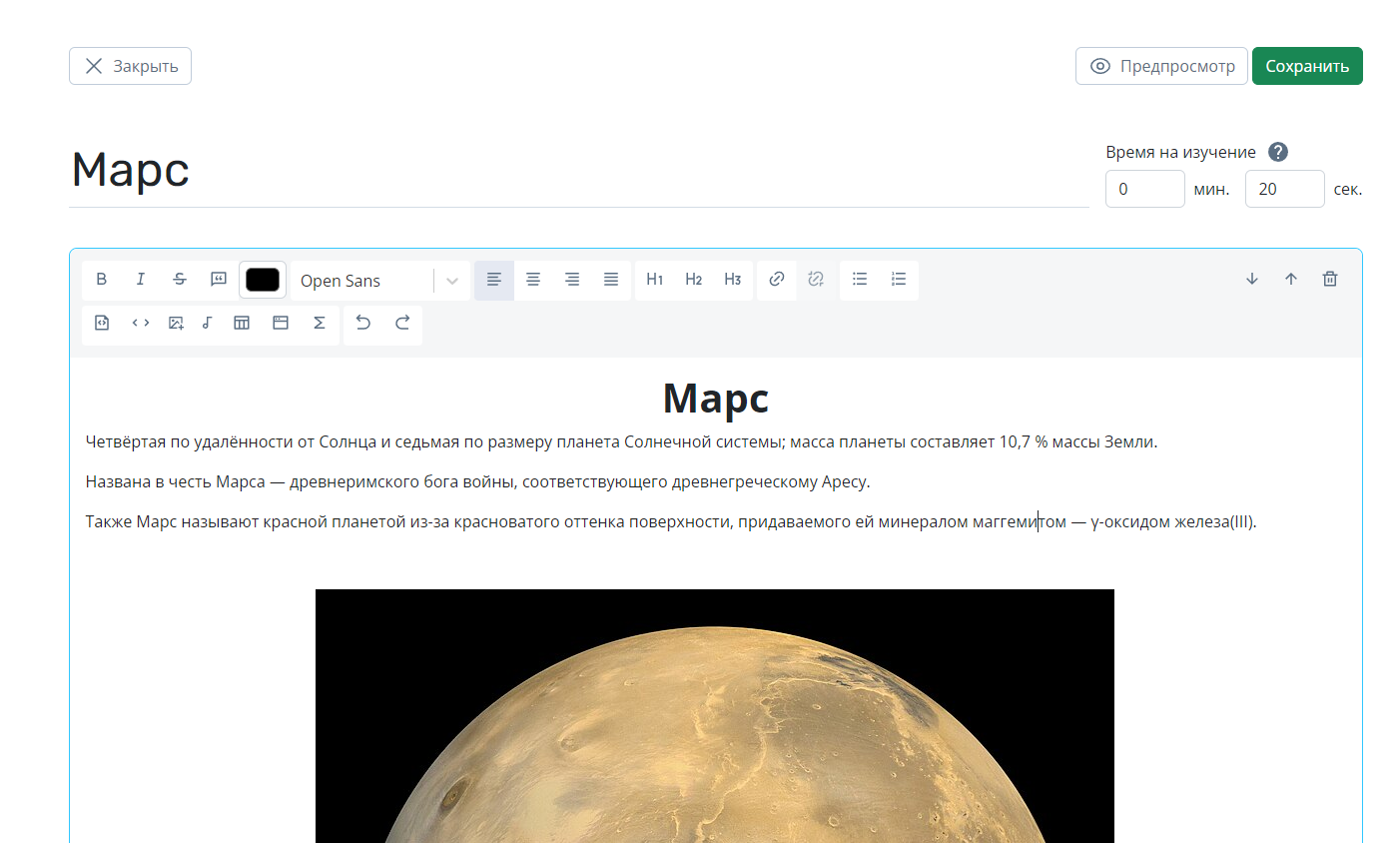
Task: Click paragraph starting with Названа в честь Марса
Action: (477, 481)
